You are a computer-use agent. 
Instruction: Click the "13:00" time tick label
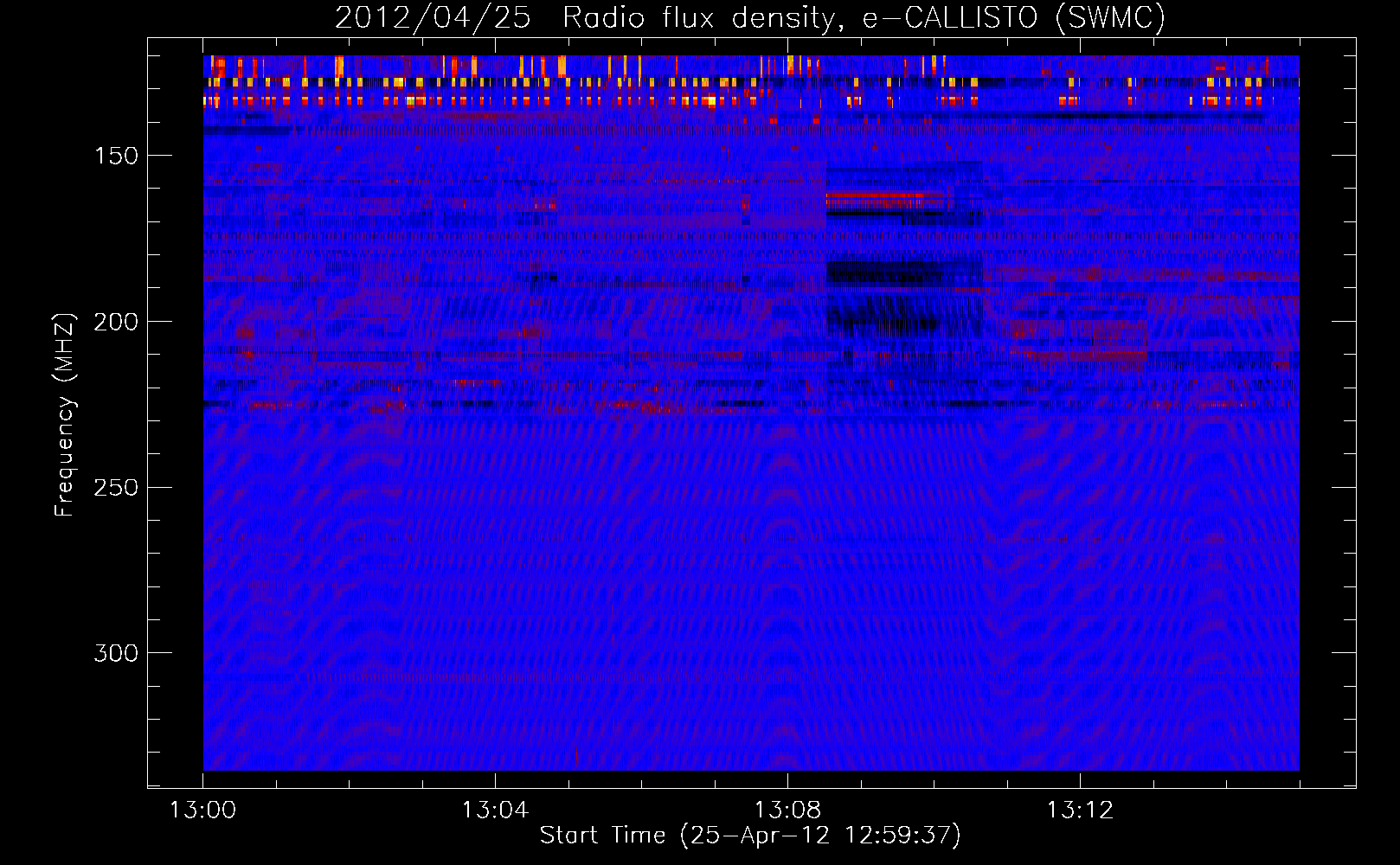202,811
